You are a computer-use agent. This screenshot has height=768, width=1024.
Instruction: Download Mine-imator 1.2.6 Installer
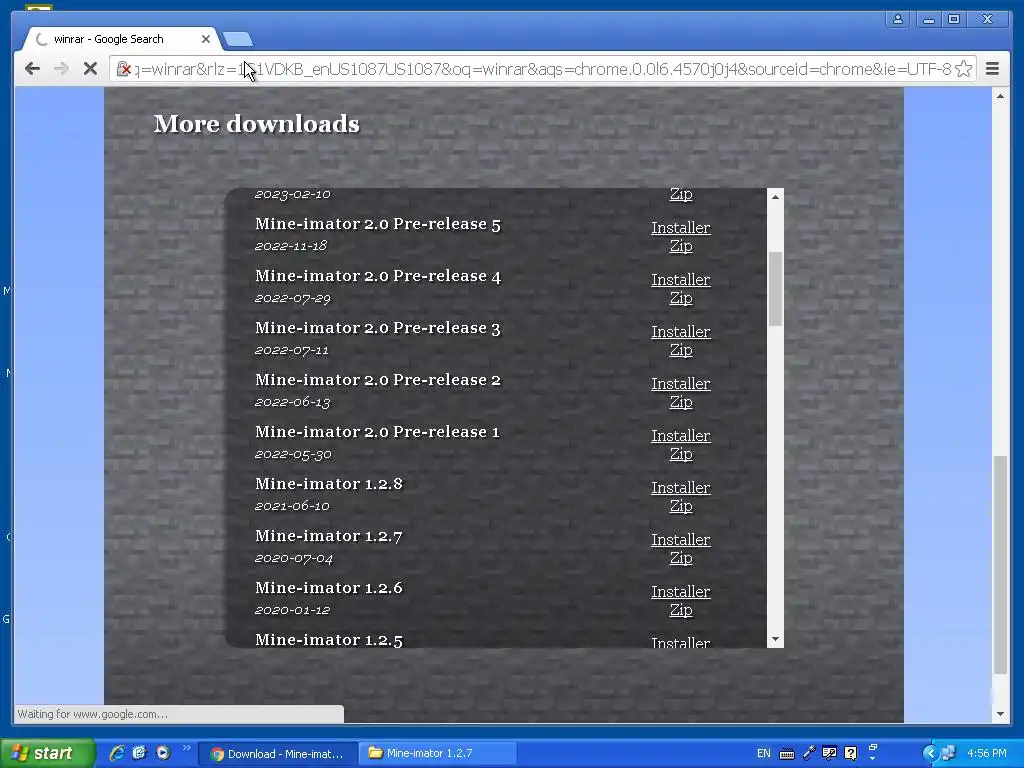pos(680,592)
